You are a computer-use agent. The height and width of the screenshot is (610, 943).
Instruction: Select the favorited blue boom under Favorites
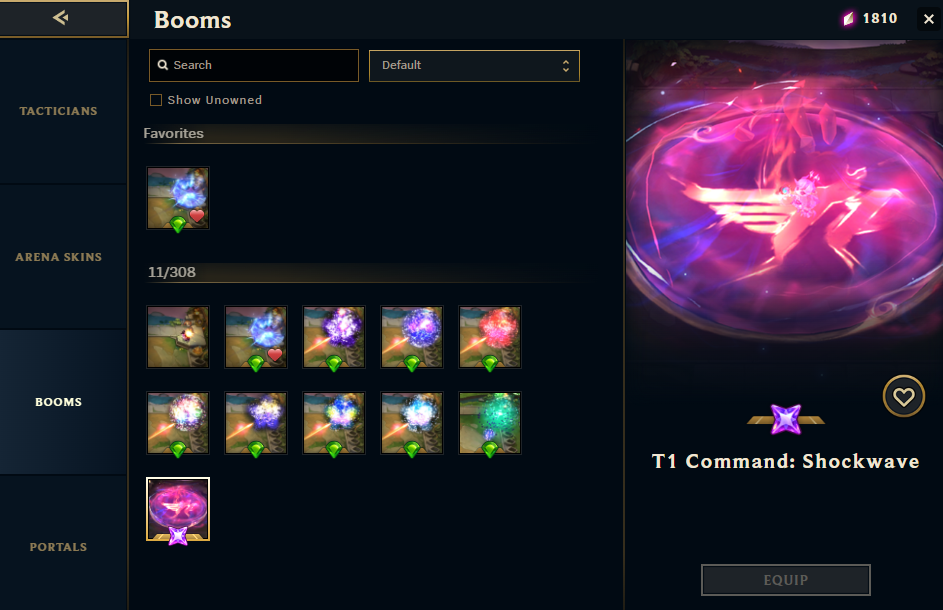pyautogui.click(x=178, y=199)
